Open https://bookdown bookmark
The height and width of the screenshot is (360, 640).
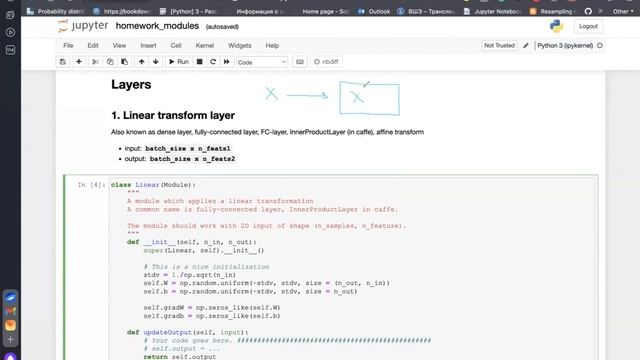pyautogui.click(x=122, y=11)
